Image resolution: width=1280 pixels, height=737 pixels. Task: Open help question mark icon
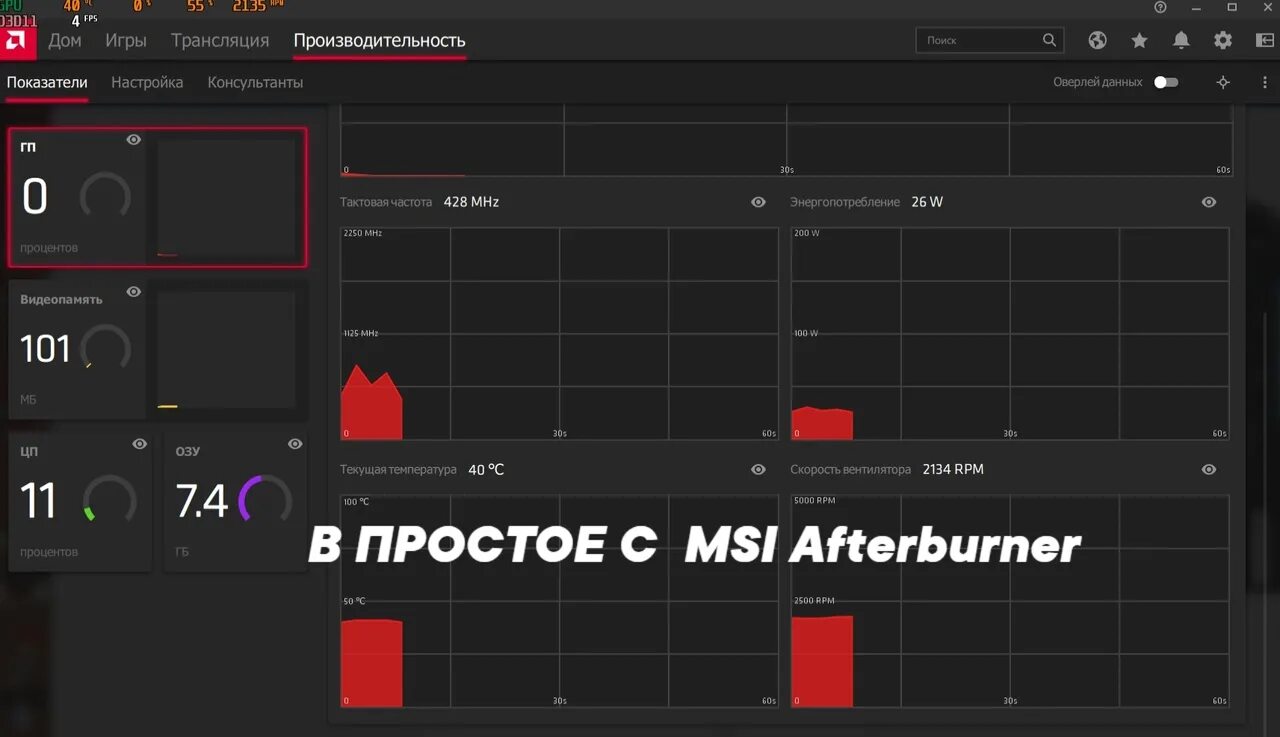point(1160,7)
